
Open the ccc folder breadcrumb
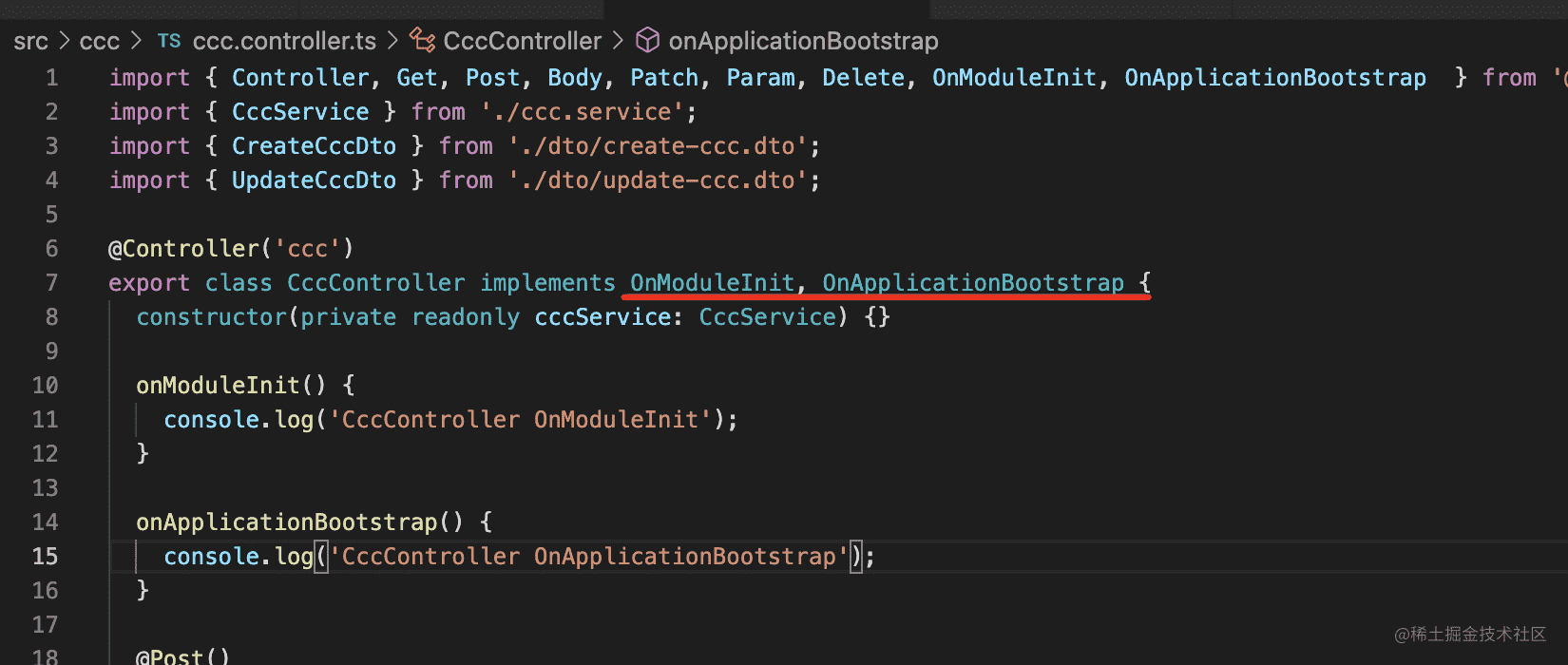(x=99, y=41)
